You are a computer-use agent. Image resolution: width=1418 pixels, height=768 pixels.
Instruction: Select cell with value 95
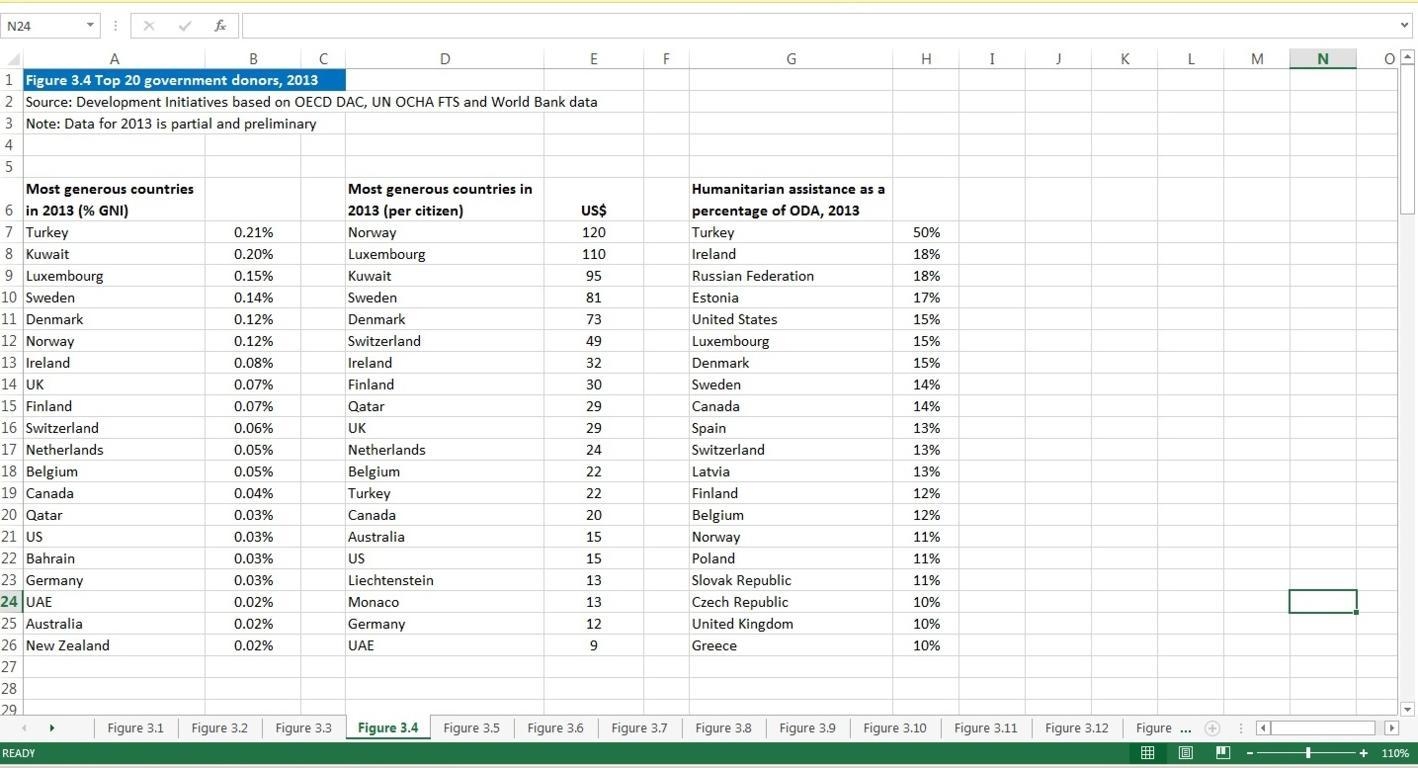pyautogui.click(x=594, y=276)
